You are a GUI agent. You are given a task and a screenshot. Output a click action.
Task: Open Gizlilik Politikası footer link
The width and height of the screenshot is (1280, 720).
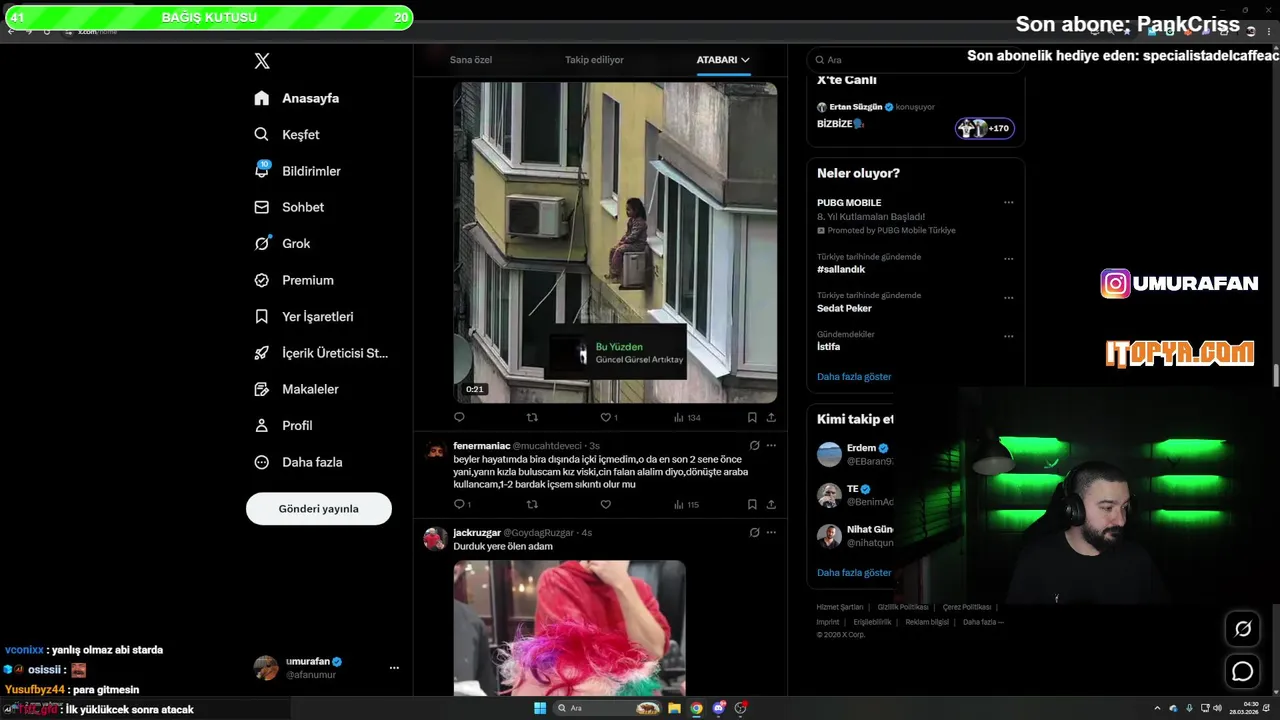coord(903,607)
